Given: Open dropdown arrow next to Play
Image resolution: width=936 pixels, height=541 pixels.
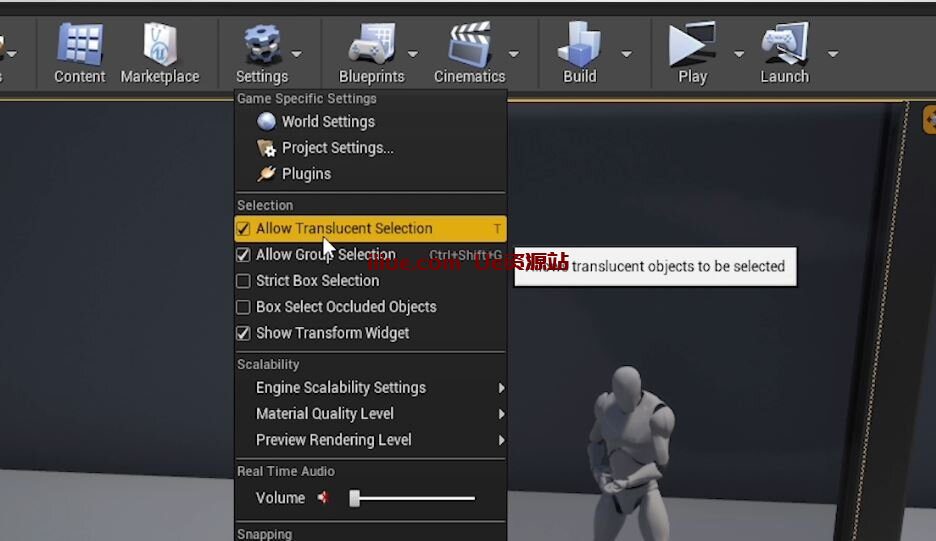Looking at the screenshot, I should click(x=739, y=54).
